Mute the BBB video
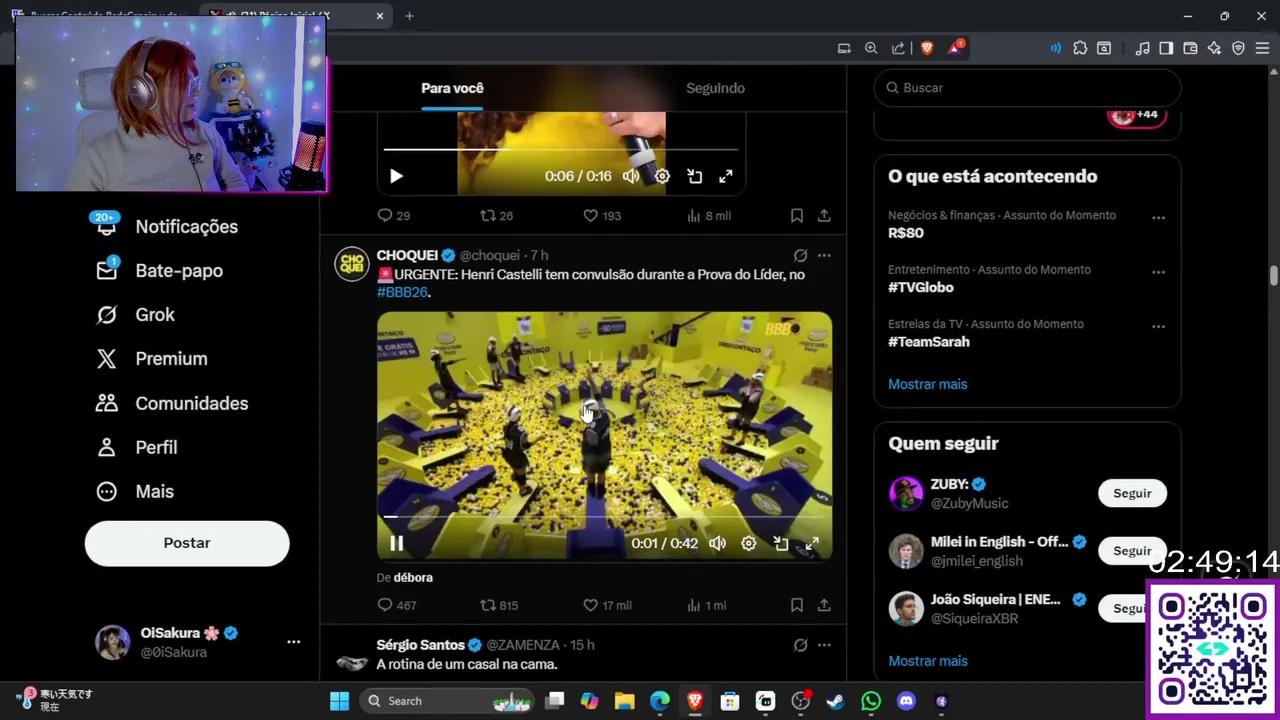This screenshot has width=1280, height=720. click(717, 543)
